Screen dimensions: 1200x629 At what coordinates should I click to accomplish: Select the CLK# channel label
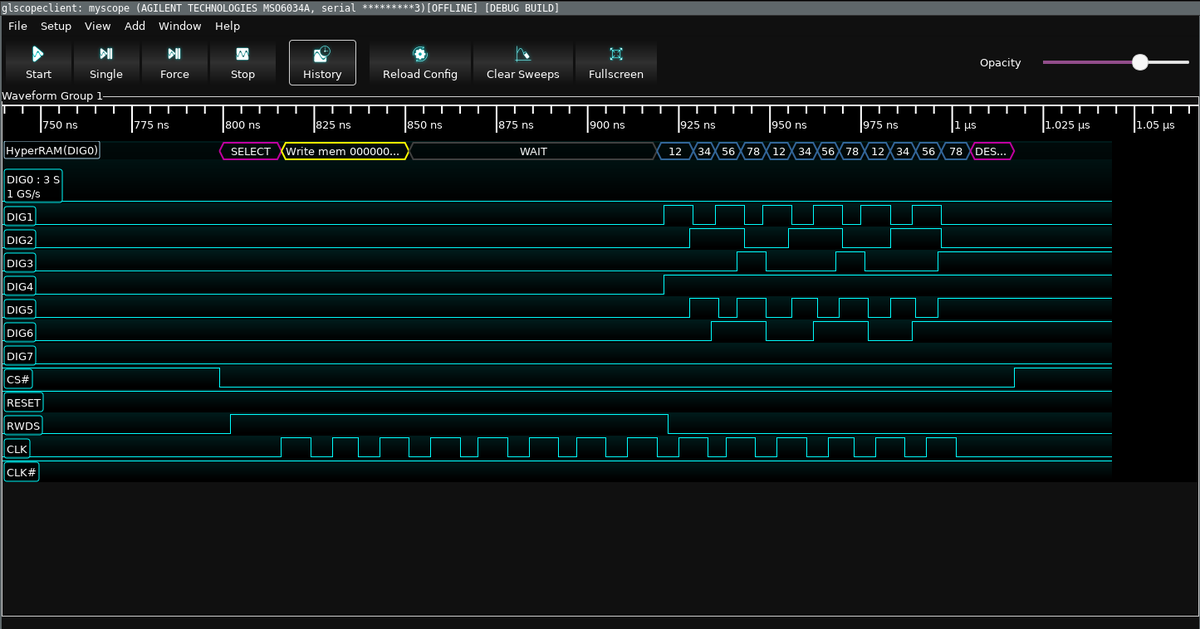pos(22,472)
